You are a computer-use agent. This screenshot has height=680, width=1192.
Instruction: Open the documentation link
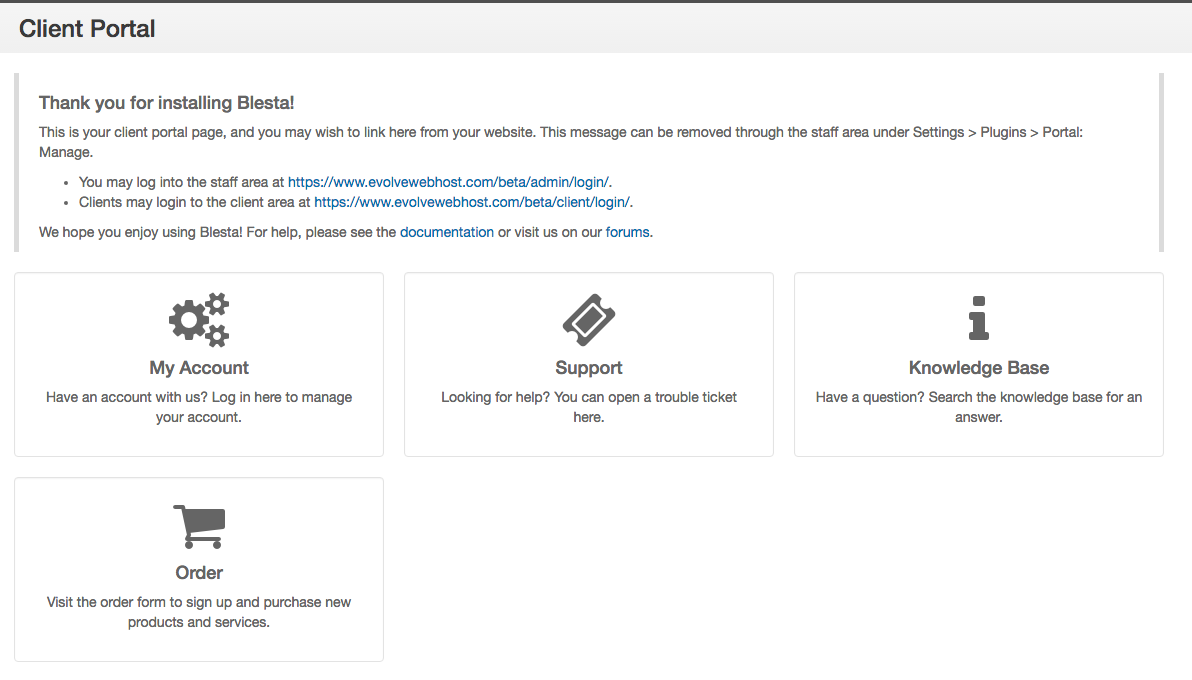click(447, 232)
